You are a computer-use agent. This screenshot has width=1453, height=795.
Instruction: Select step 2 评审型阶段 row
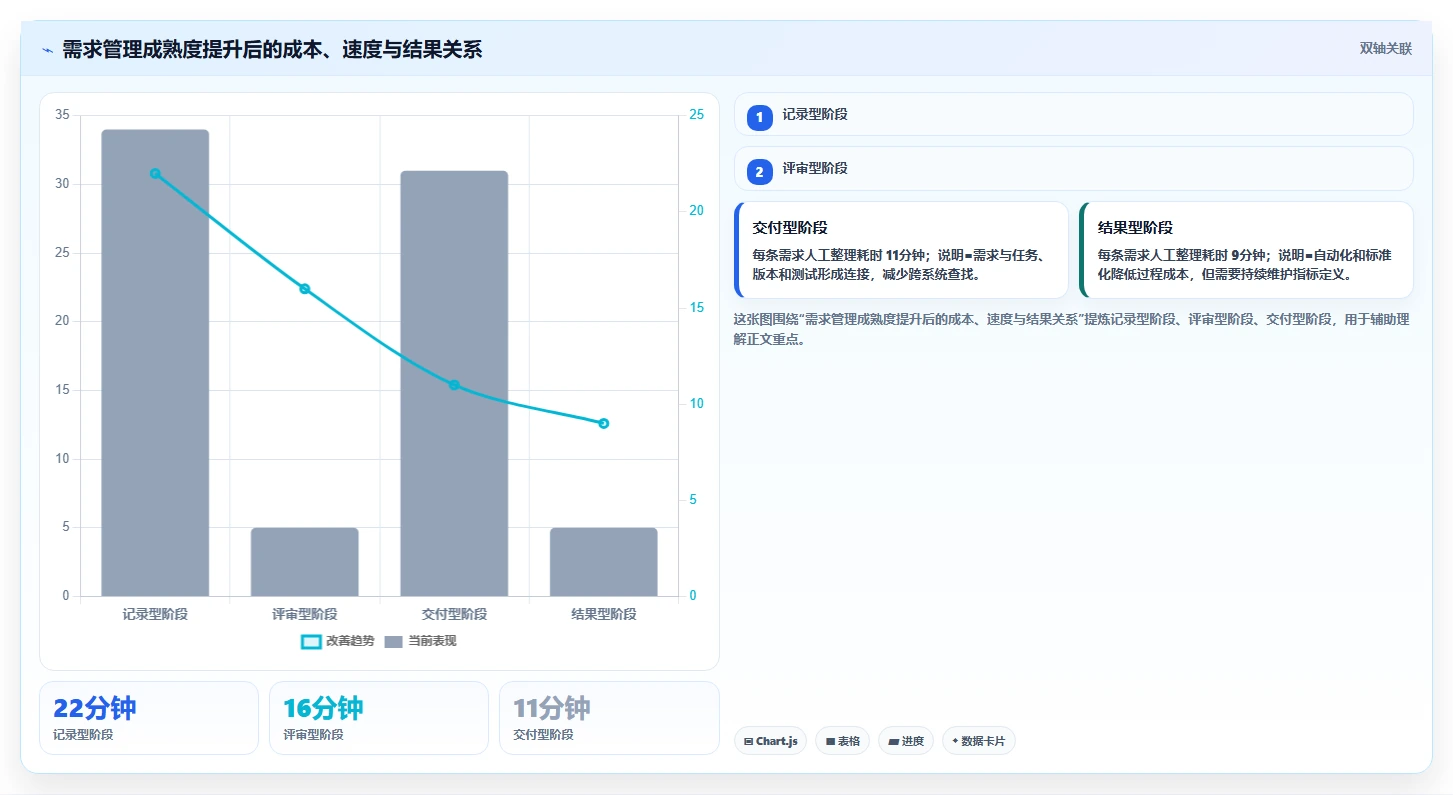1073,169
